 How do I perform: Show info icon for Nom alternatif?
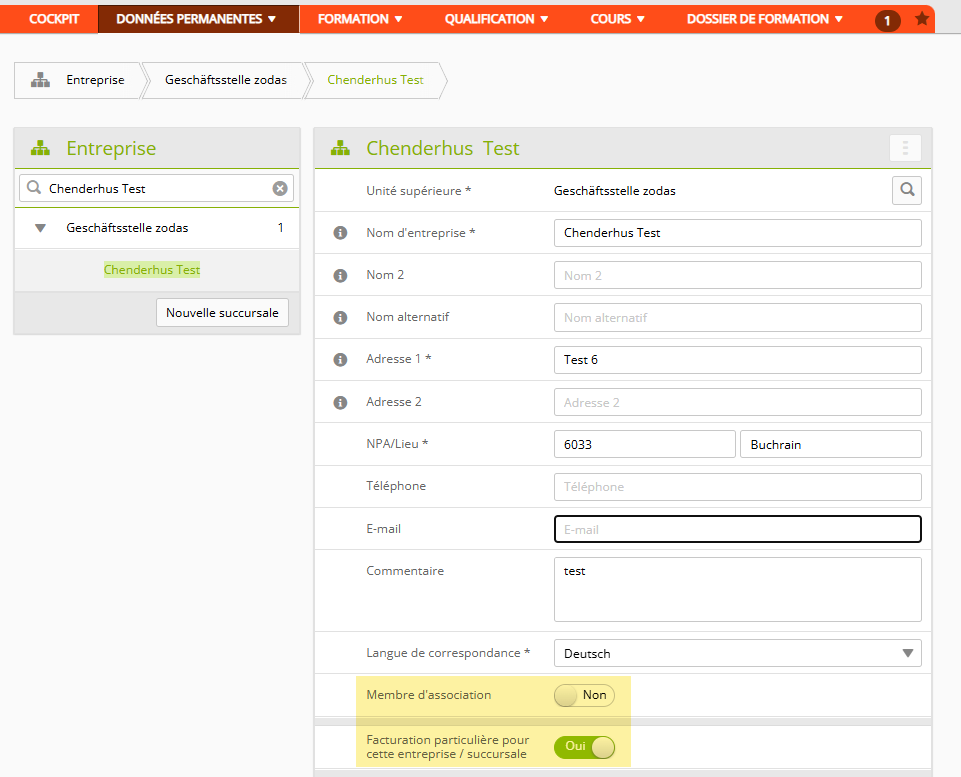(x=340, y=317)
